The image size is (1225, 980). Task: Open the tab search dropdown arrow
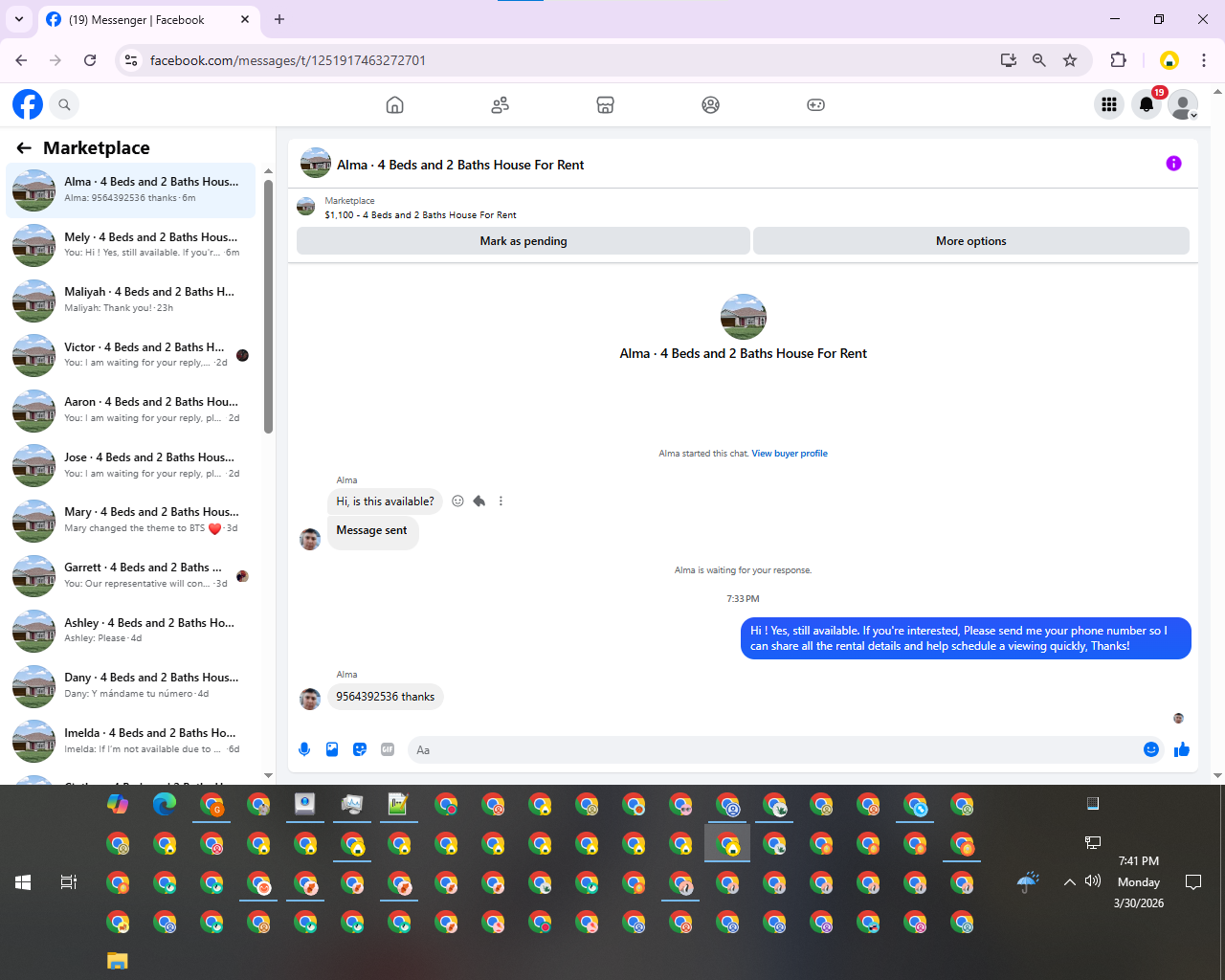pyautogui.click(x=18, y=19)
